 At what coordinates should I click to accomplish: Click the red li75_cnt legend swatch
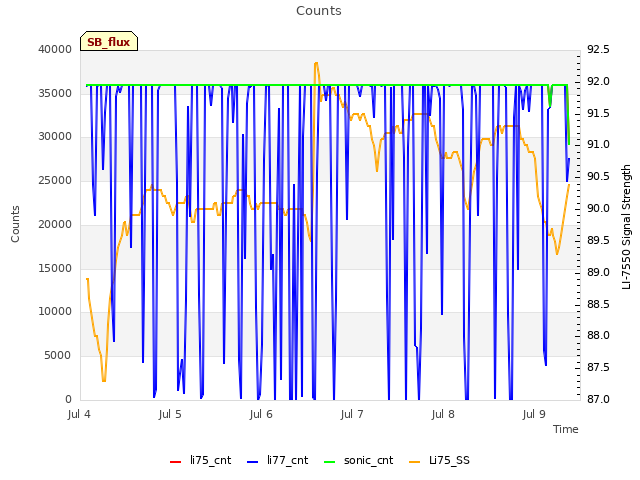click(175, 462)
